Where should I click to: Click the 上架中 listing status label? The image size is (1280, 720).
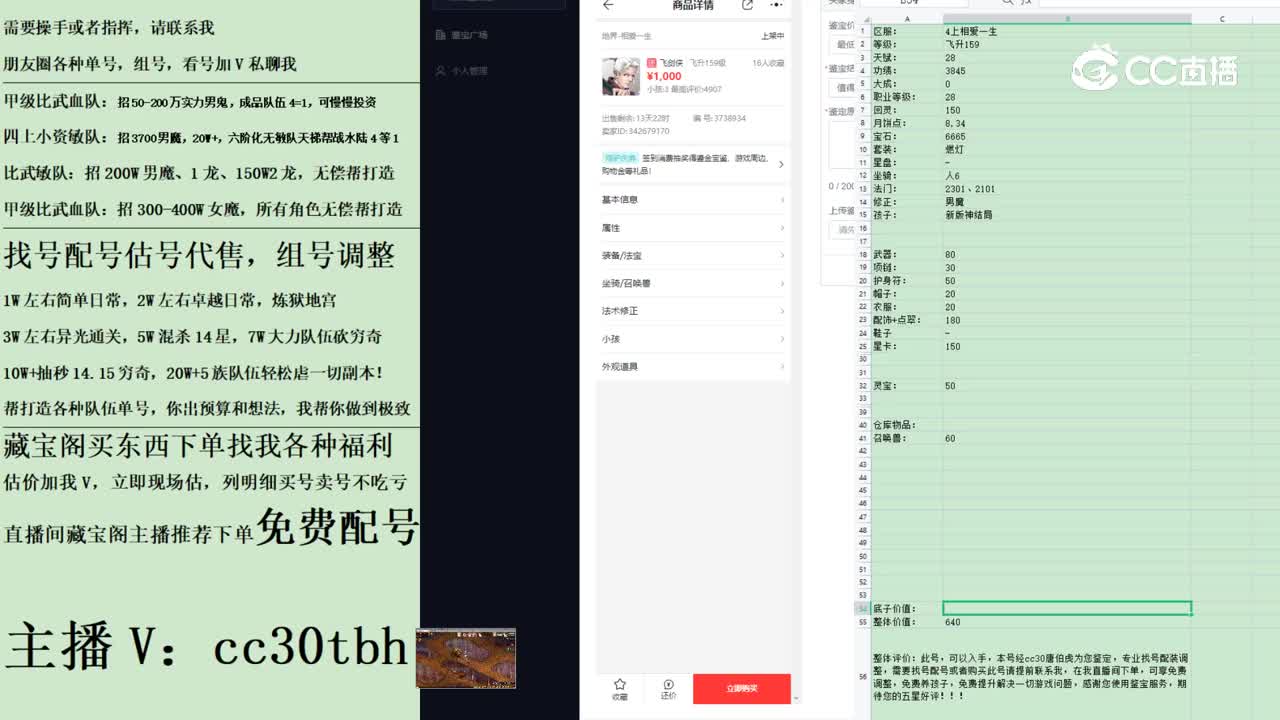(x=772, y=36)
